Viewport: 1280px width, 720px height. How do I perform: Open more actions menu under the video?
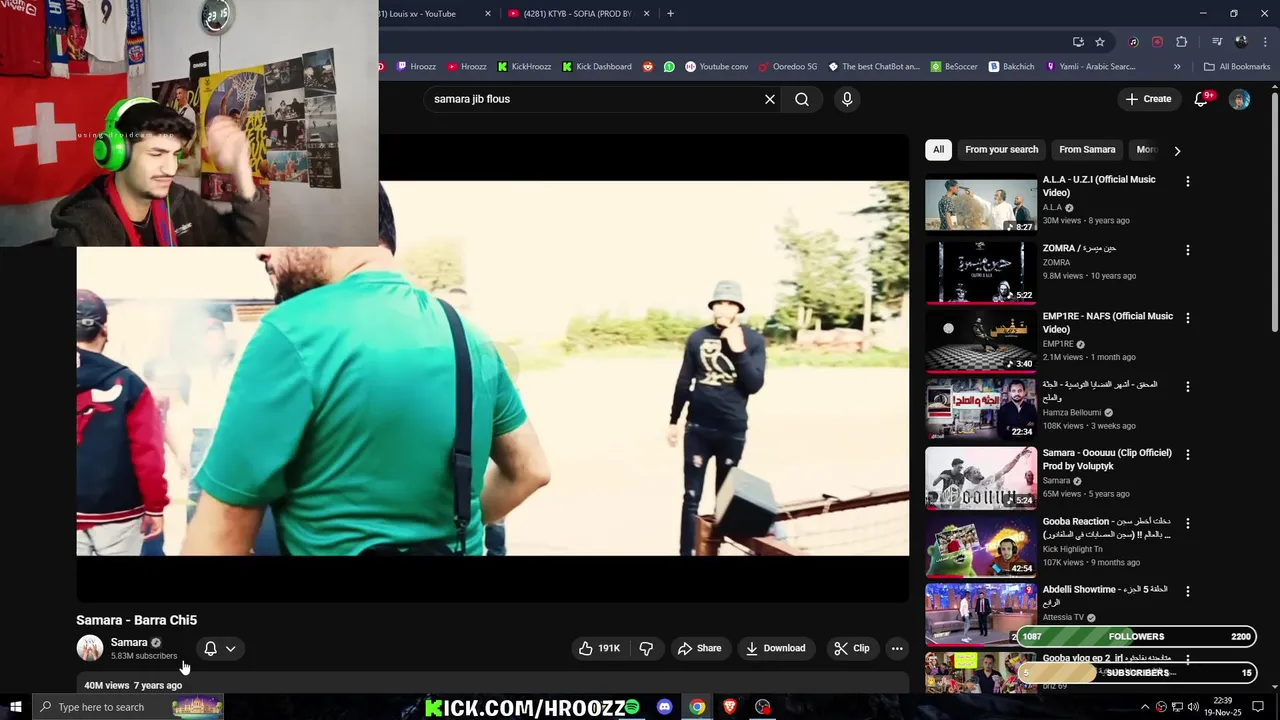click(897, 648)
